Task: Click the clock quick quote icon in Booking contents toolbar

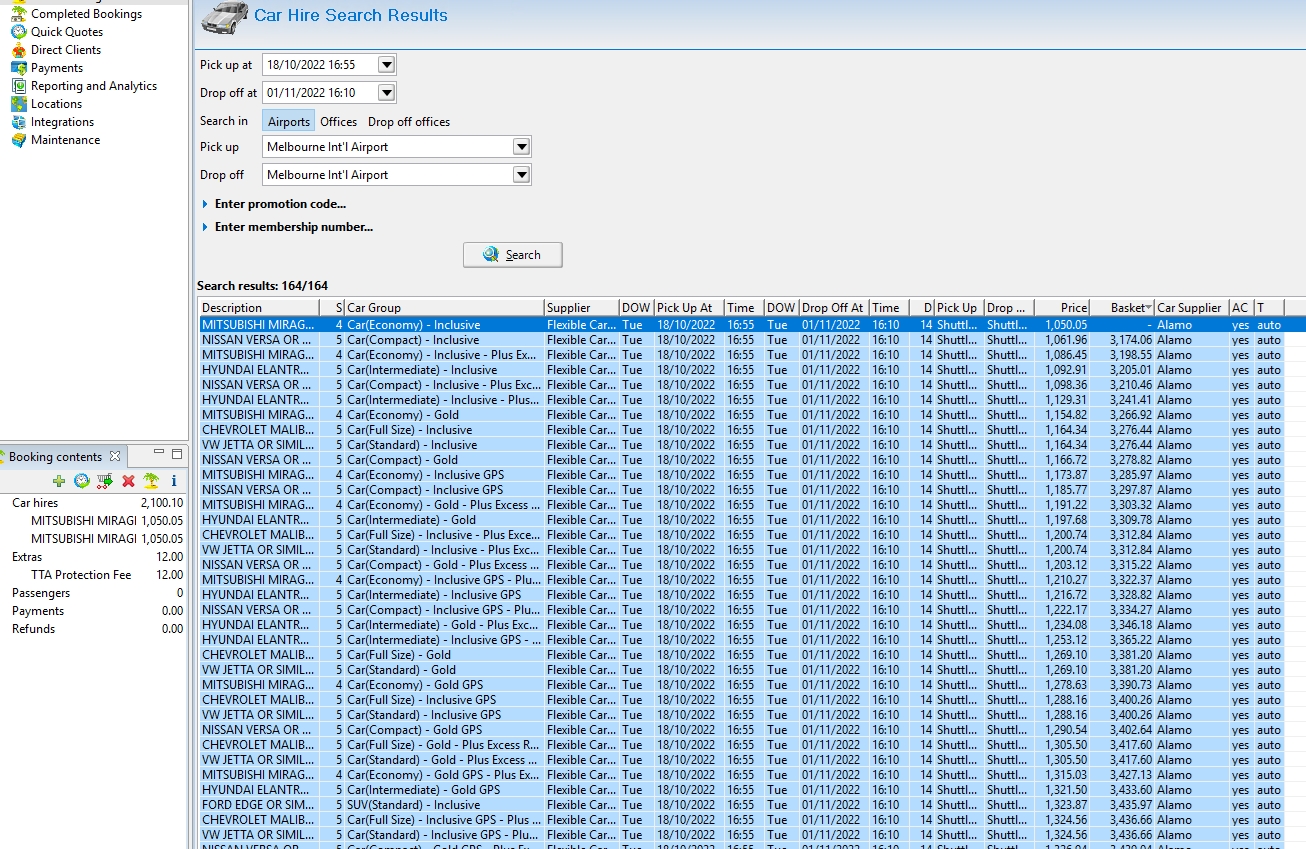Action: pos(82,481)
